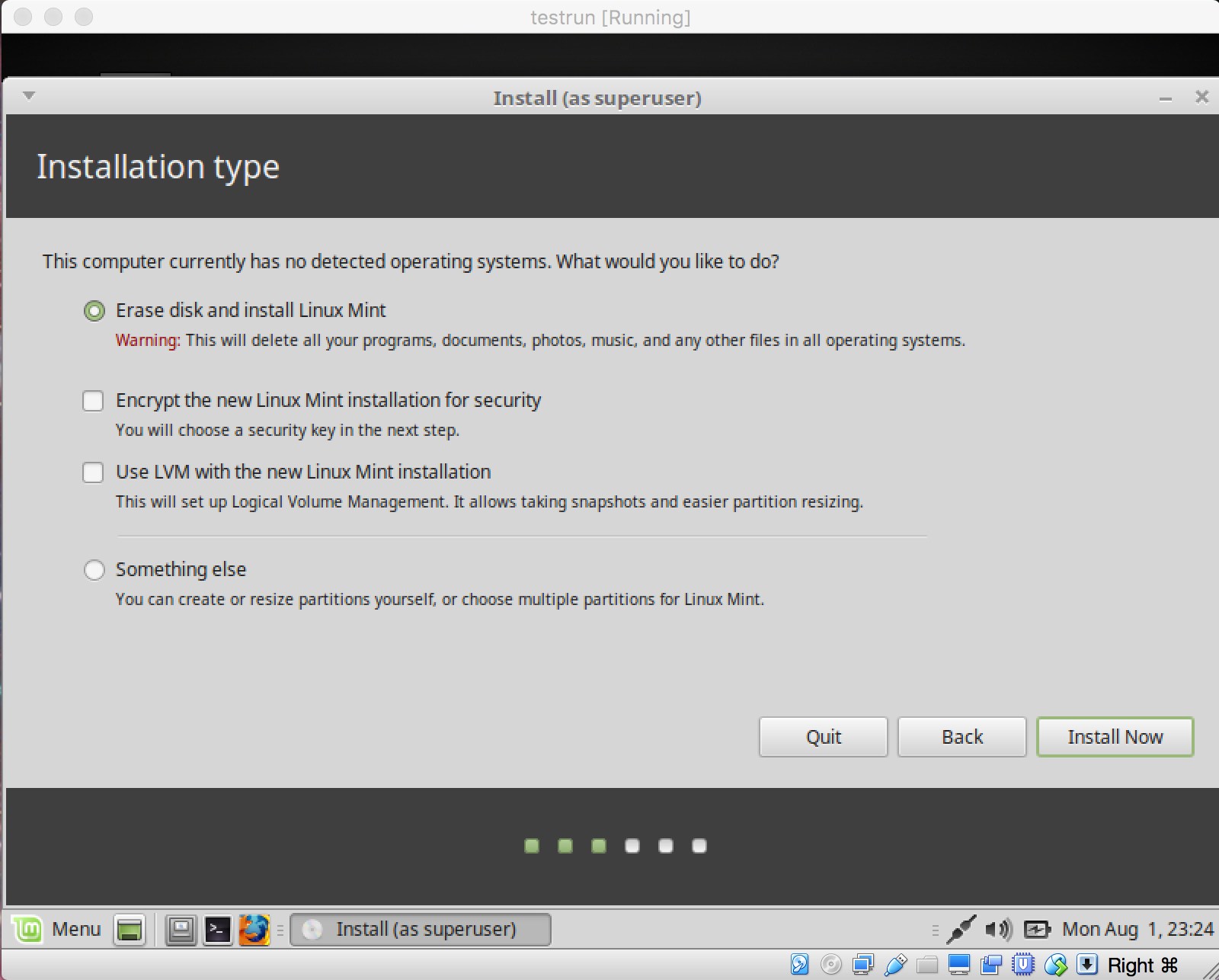Click VirtualBox USB devices status icon
The width and height of the screenshot is (1219, 980).
[x=895, y=965]
